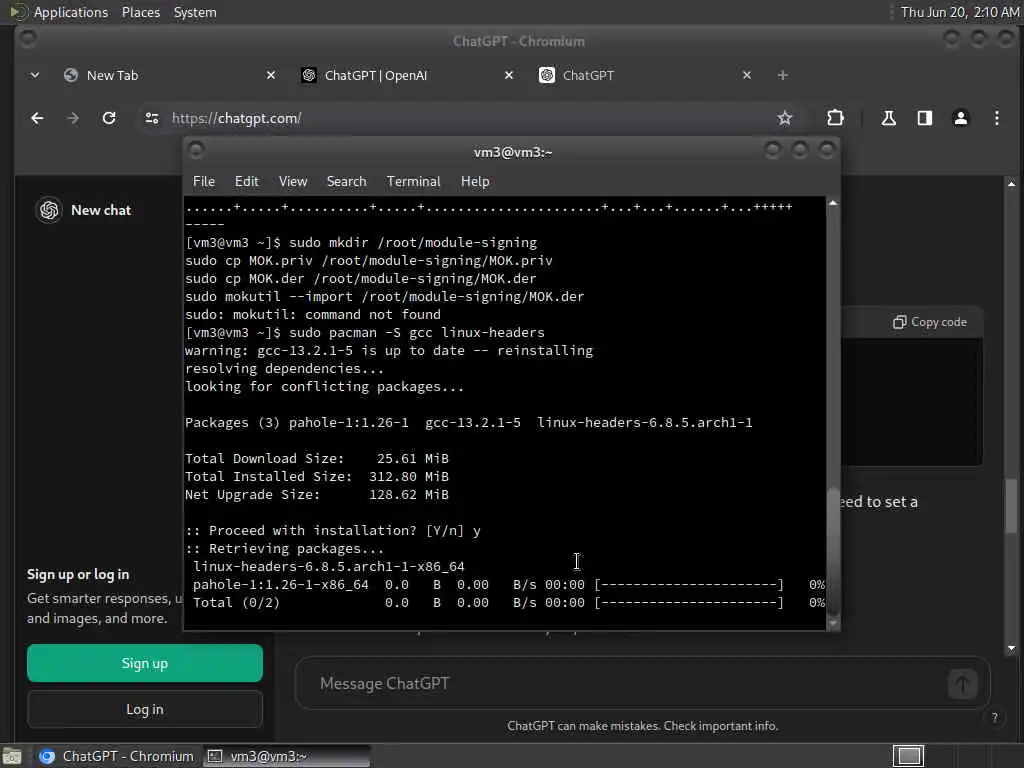This screenshot has width=1024, height=768.
Task: Open the terminal Edit menu
Action: 246,182
